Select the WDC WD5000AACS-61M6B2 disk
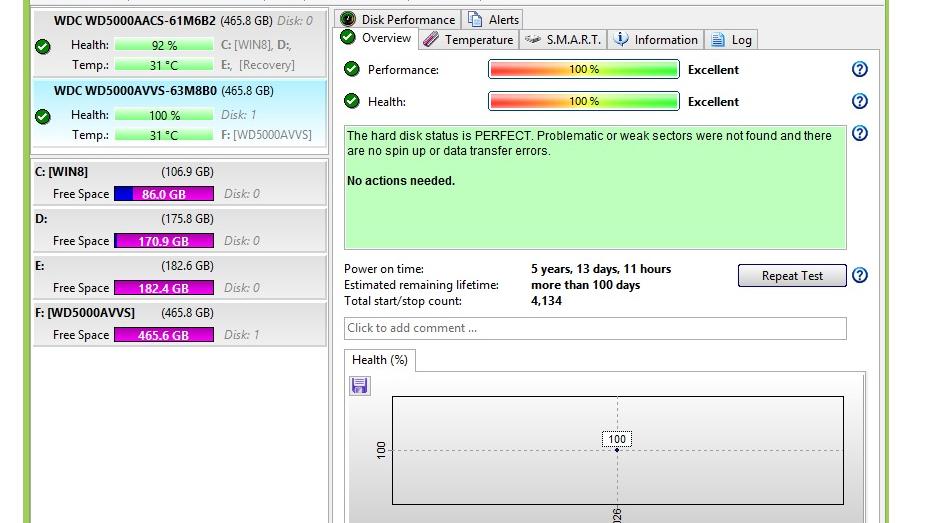The width and height of the screenshot is (929, 523). point(180,43)
